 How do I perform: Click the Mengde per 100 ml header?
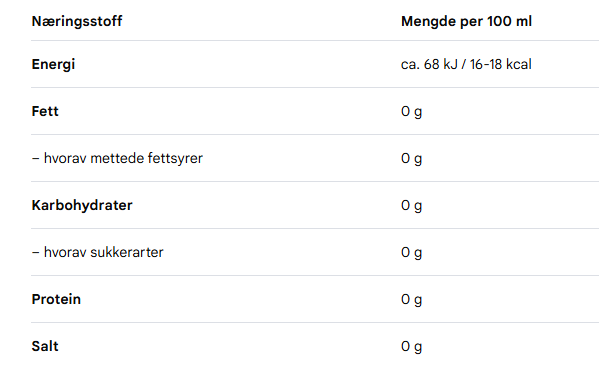coord(466,21)
